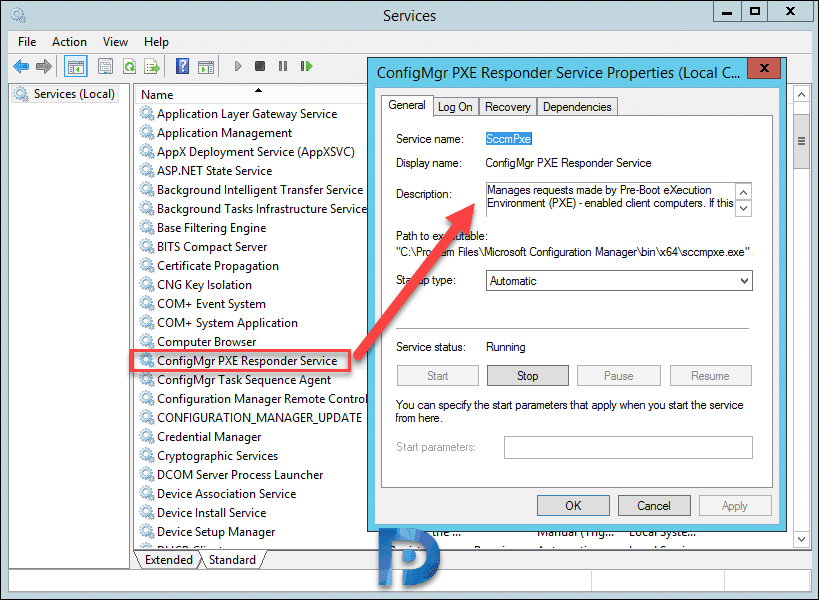
Task: Click the Apply button
Action: click(x=735, y=505)
